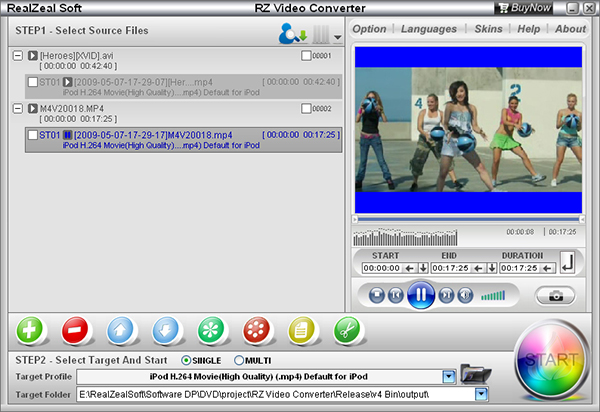Click the START time input field
Screen dimensions: 600x412
[382, 268]
